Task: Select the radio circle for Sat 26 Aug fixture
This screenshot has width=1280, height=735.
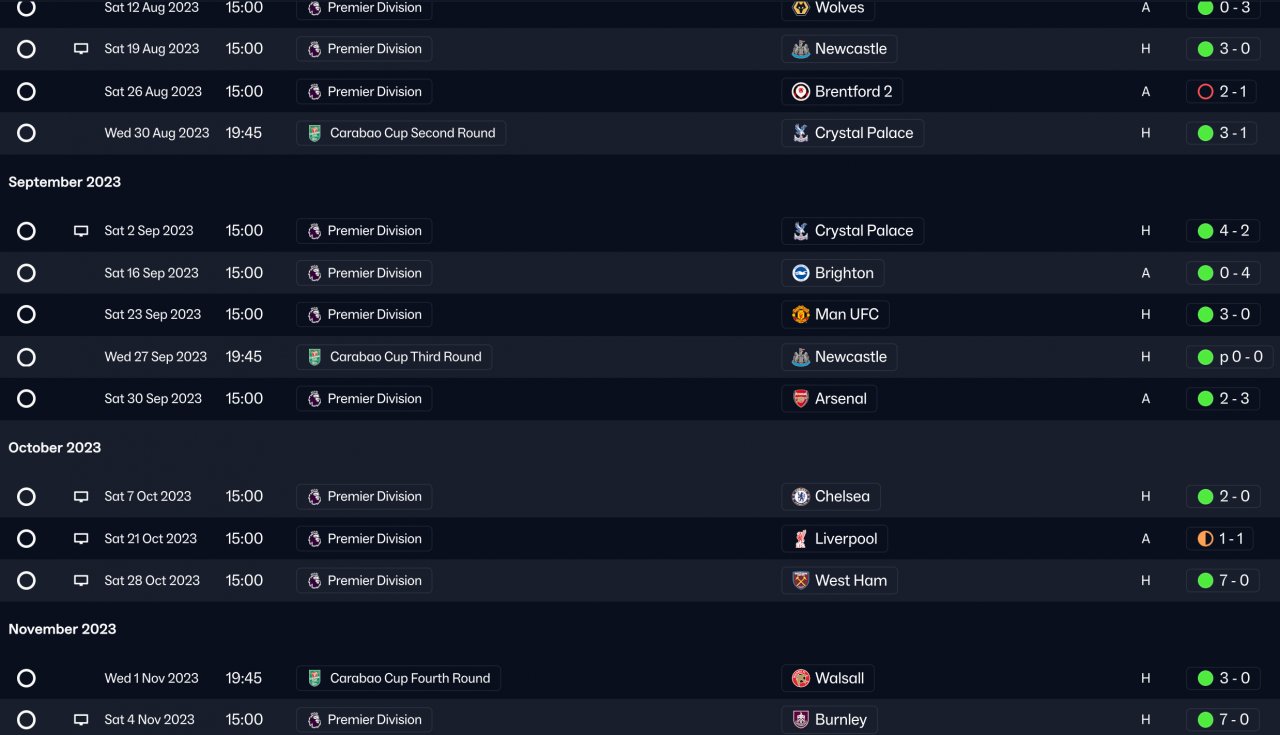Action: pyautogui.click(x=26, y=91)
